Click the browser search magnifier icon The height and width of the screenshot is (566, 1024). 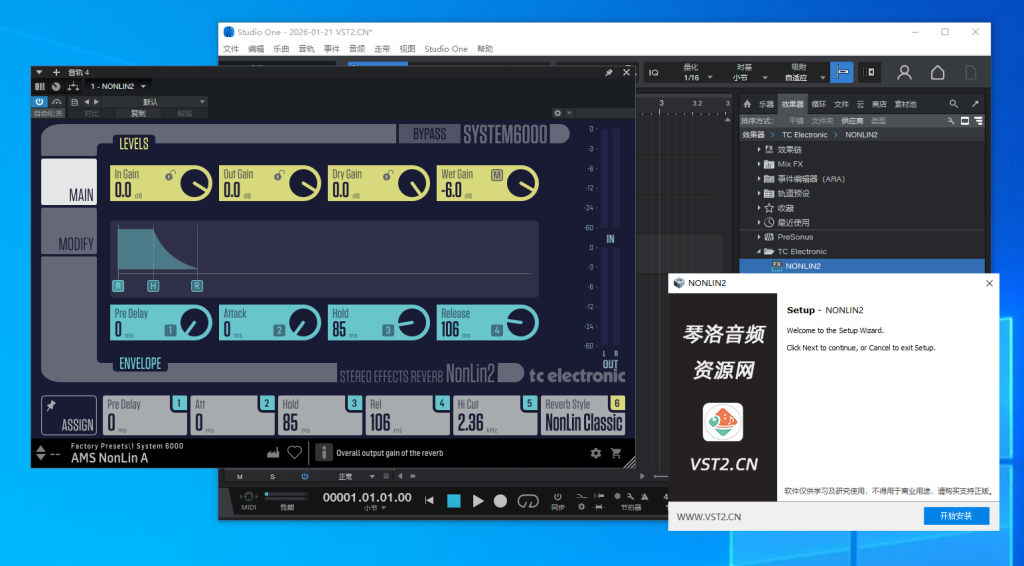[x=953, y=104]
